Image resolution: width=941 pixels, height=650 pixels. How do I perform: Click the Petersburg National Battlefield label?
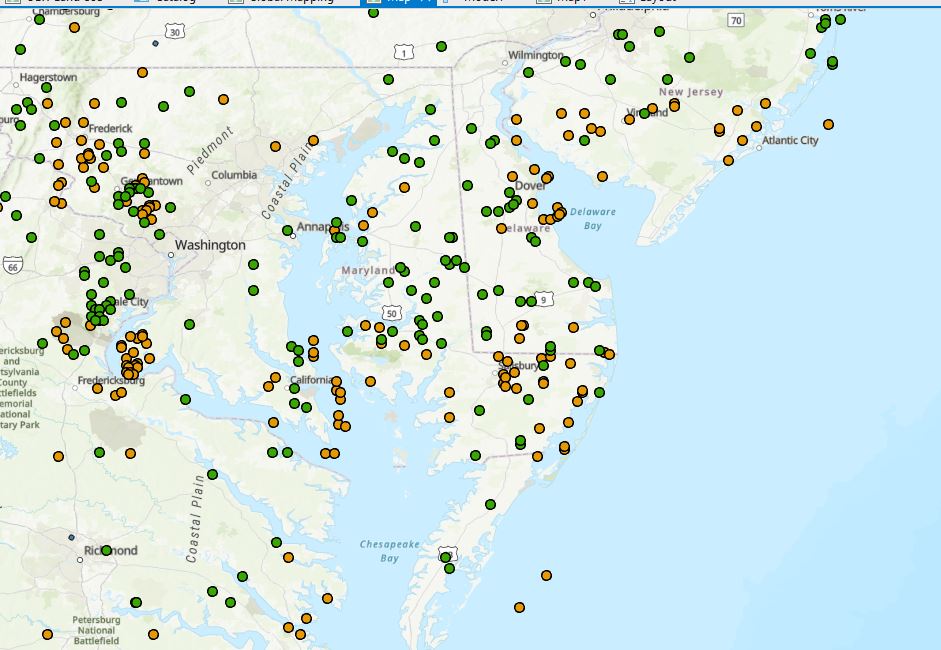(96, 630)
